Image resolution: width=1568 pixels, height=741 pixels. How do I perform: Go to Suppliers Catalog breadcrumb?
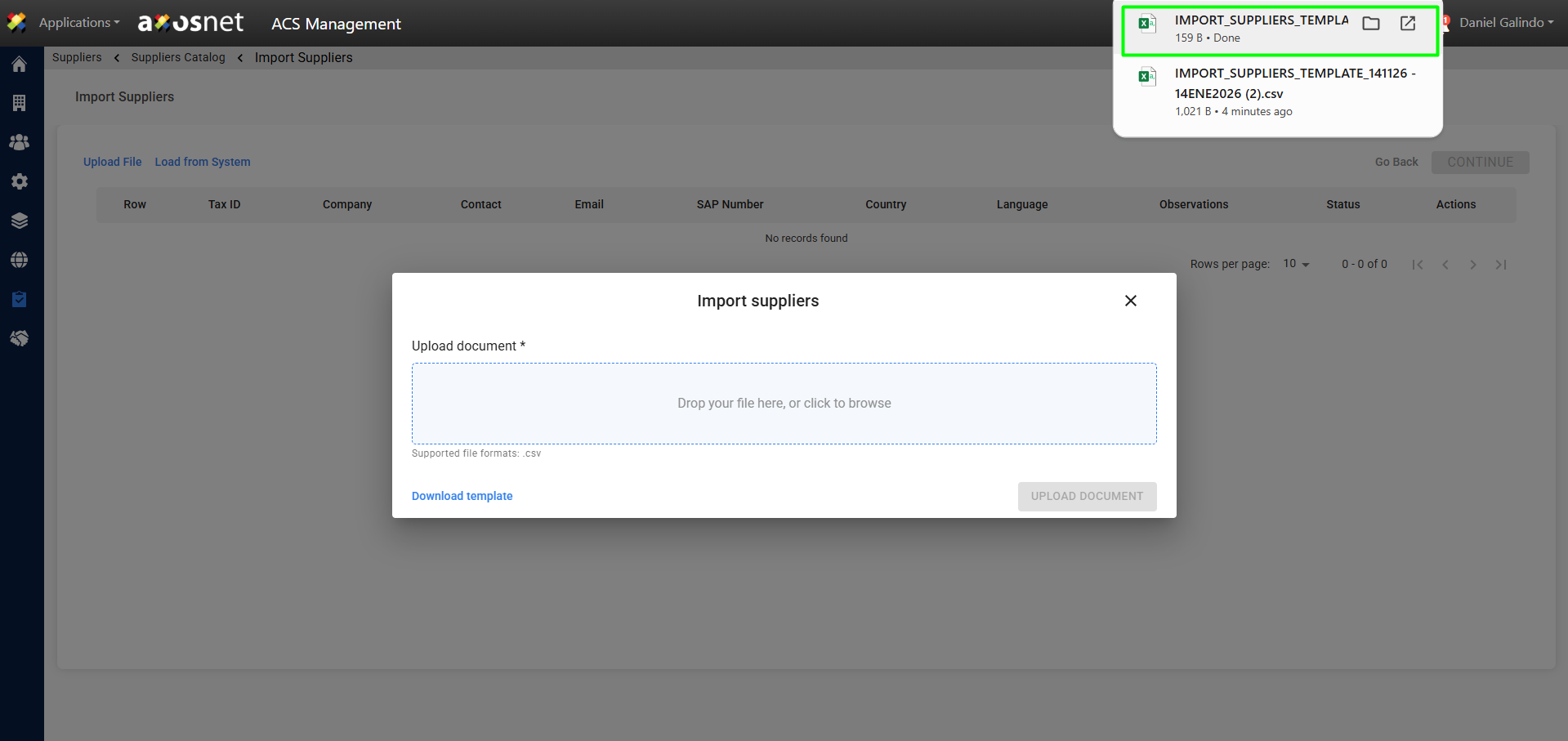(178, 57)
